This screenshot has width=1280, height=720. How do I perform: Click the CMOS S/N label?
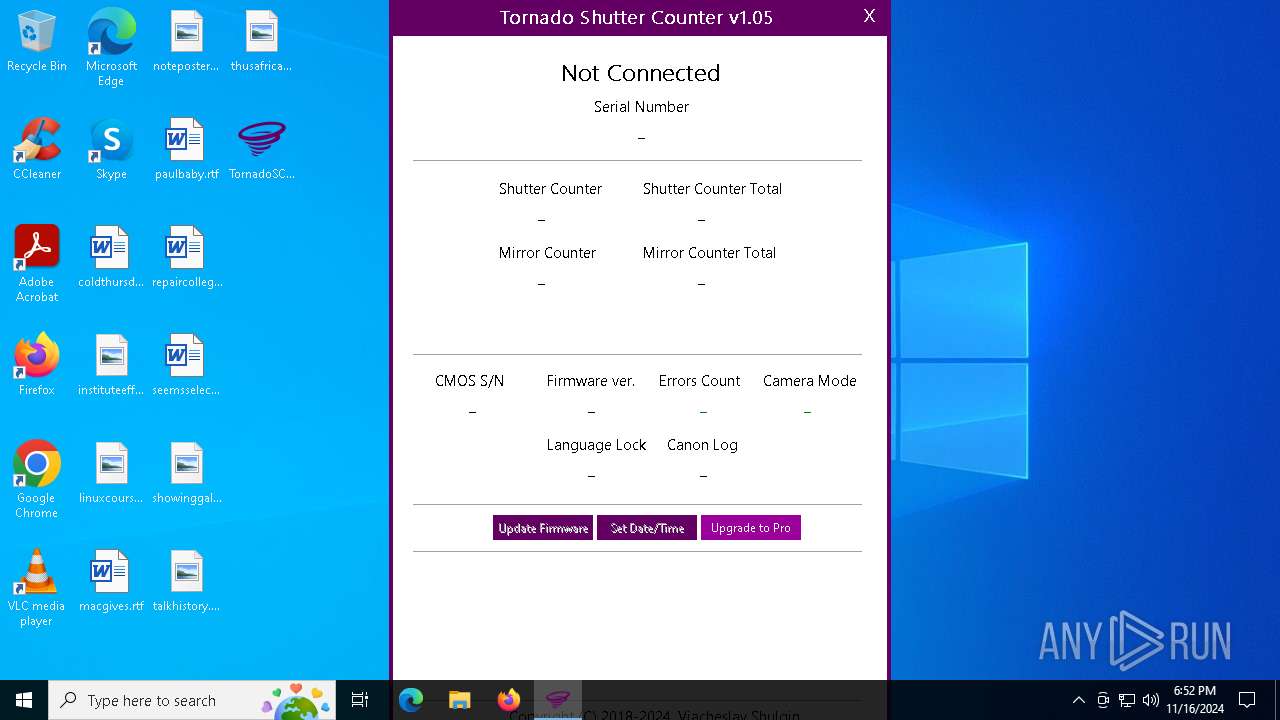[469, 381]
